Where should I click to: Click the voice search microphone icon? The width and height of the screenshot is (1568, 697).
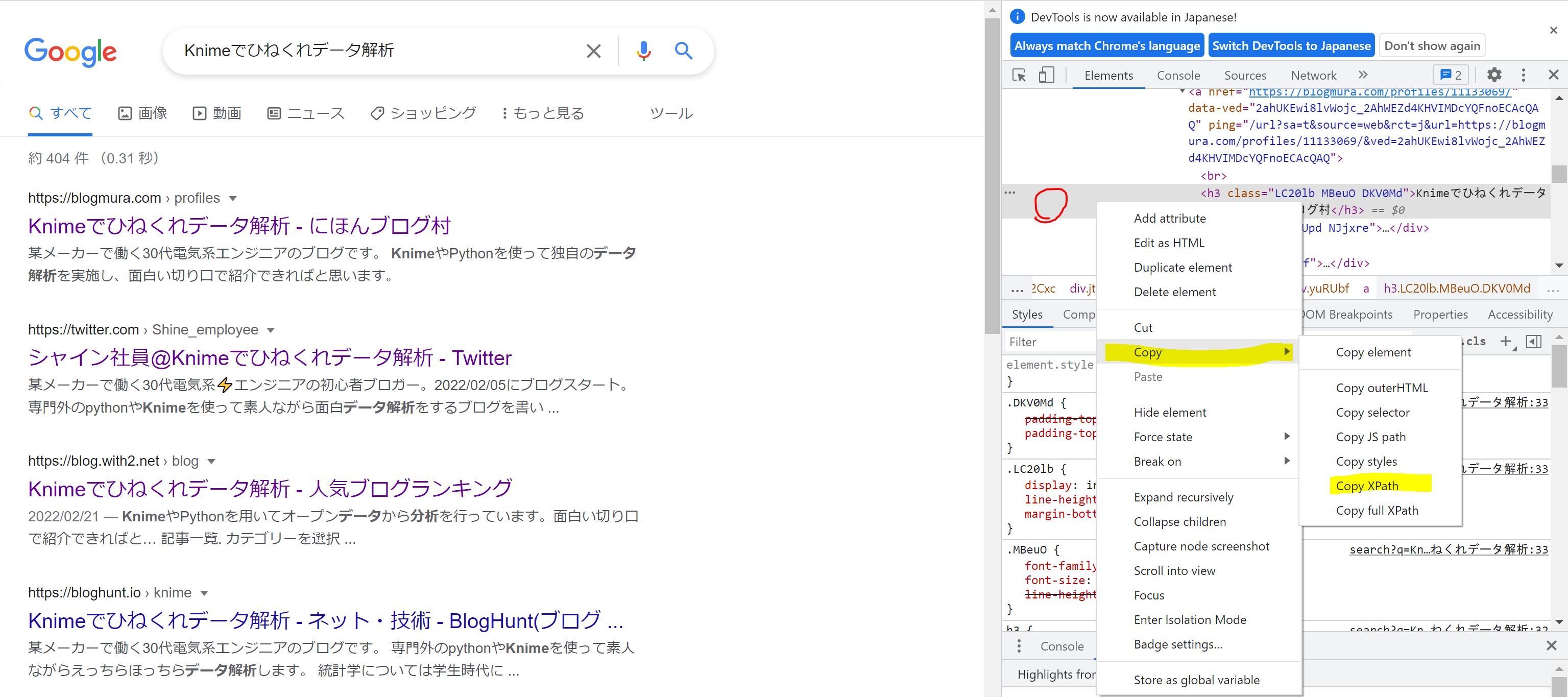tap(643, 51)
